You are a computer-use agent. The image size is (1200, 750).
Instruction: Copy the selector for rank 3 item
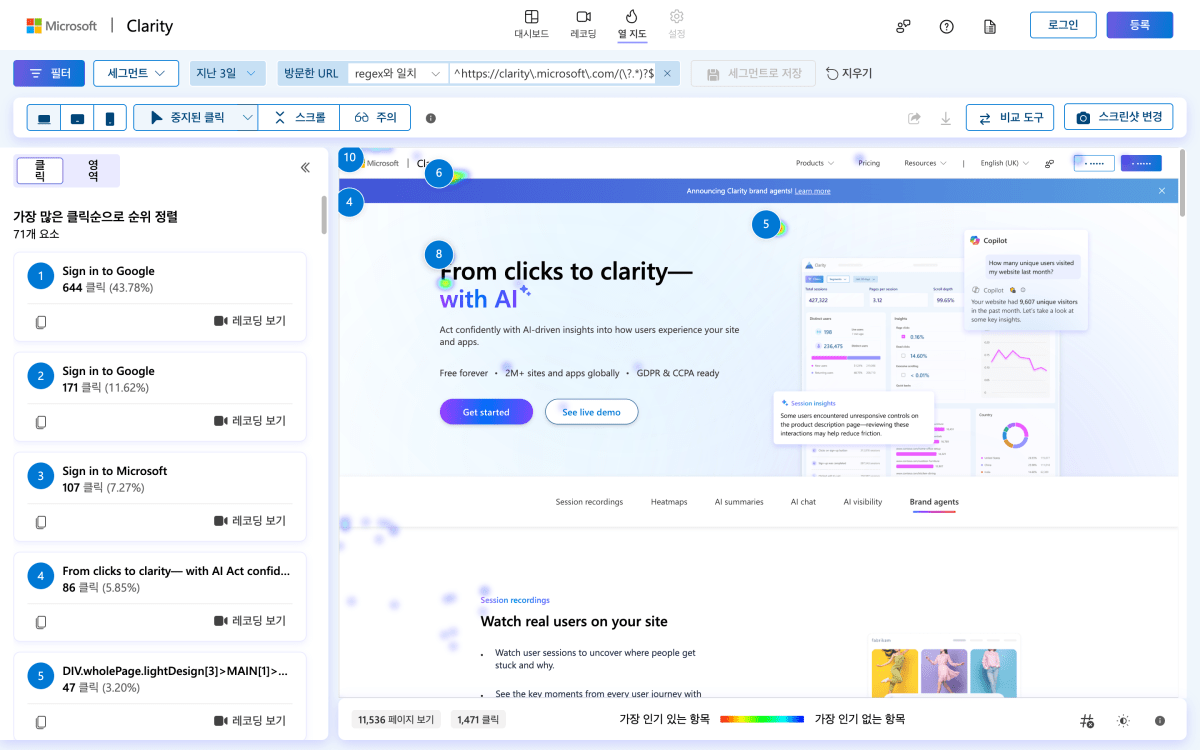41,522
